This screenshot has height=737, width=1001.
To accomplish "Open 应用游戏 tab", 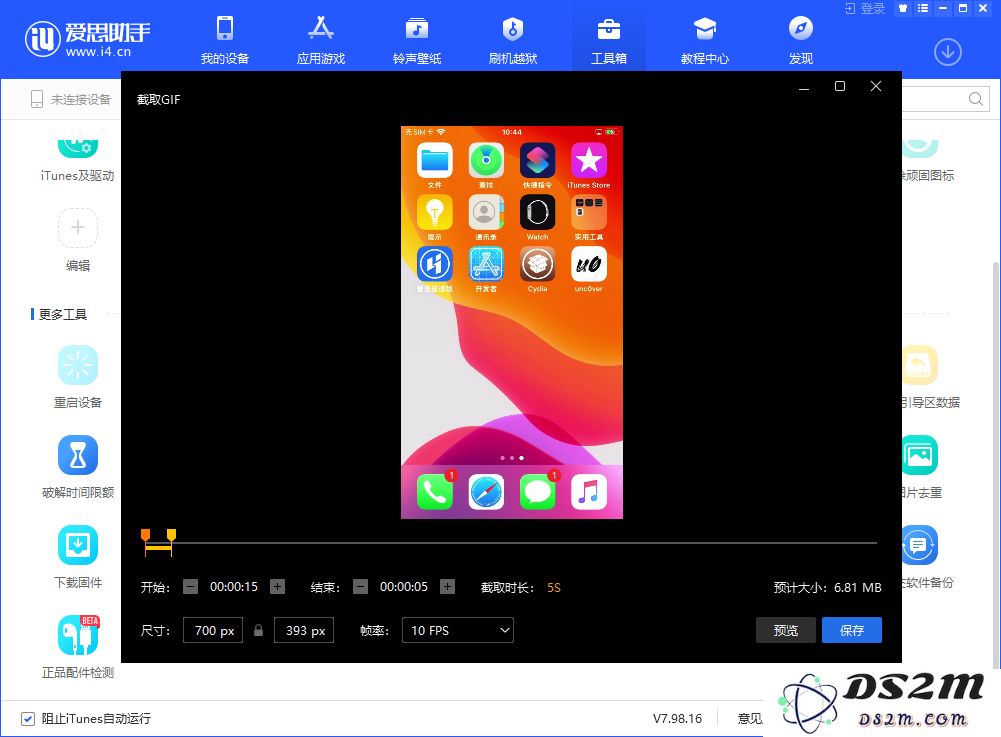I will (x=320, y=40).
